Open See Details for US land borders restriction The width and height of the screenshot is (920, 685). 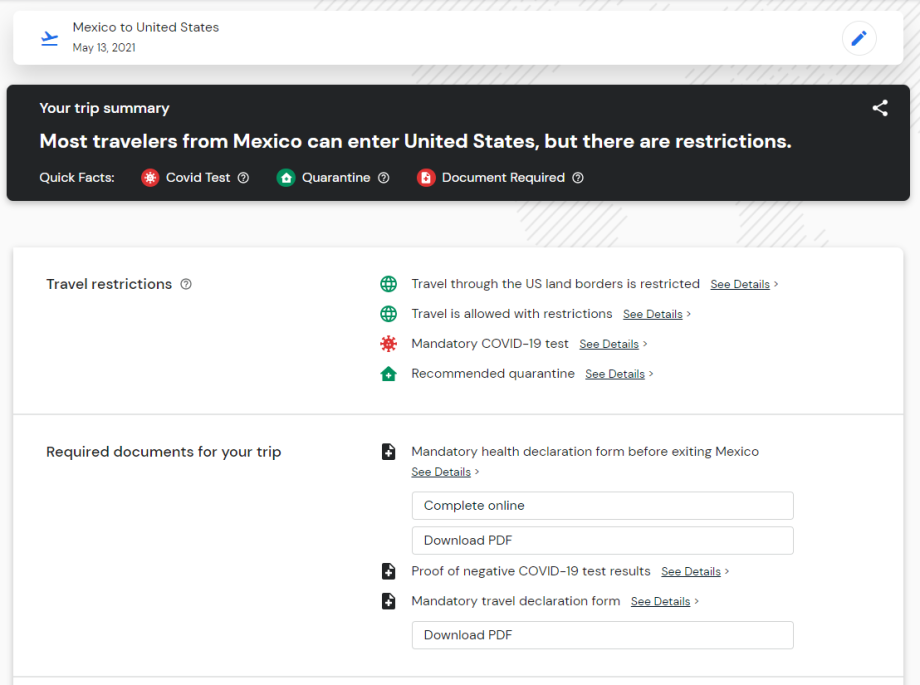(740, 284)
